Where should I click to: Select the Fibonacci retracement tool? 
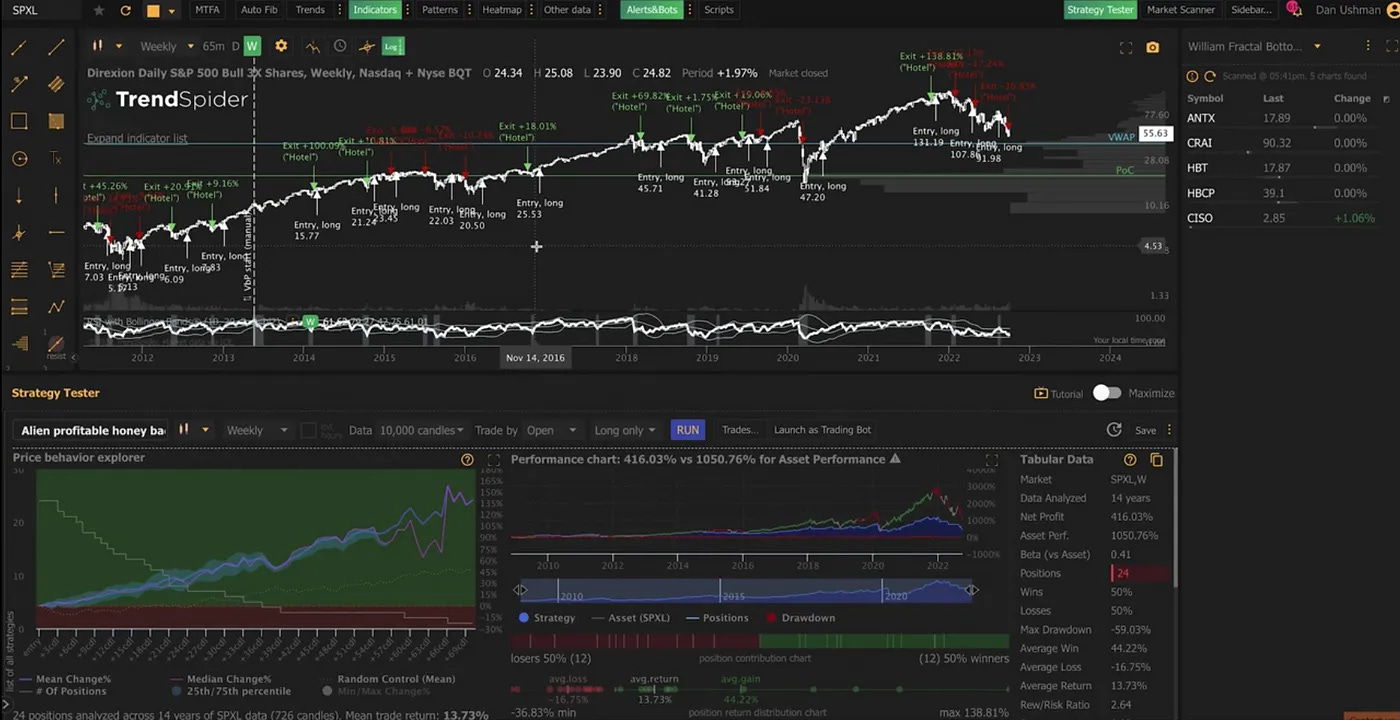(19, 270)
